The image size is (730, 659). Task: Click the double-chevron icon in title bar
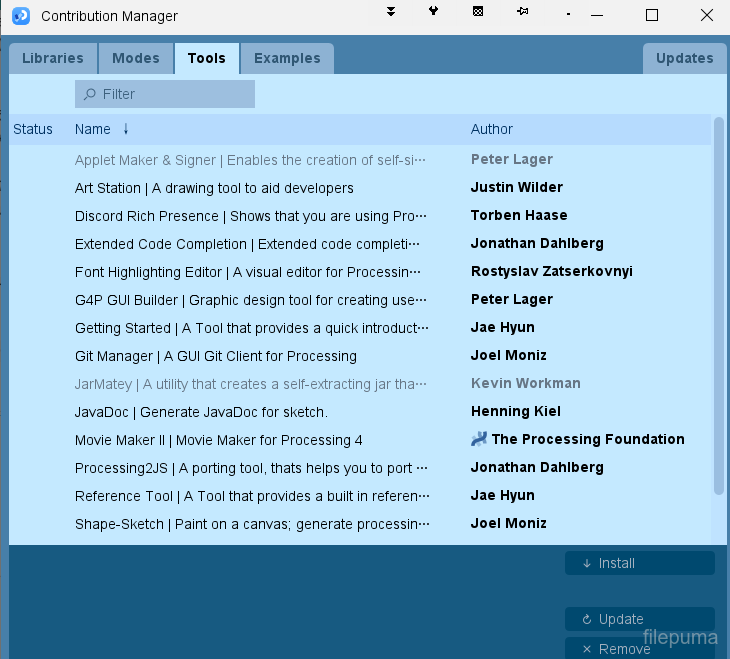[391, 12]
